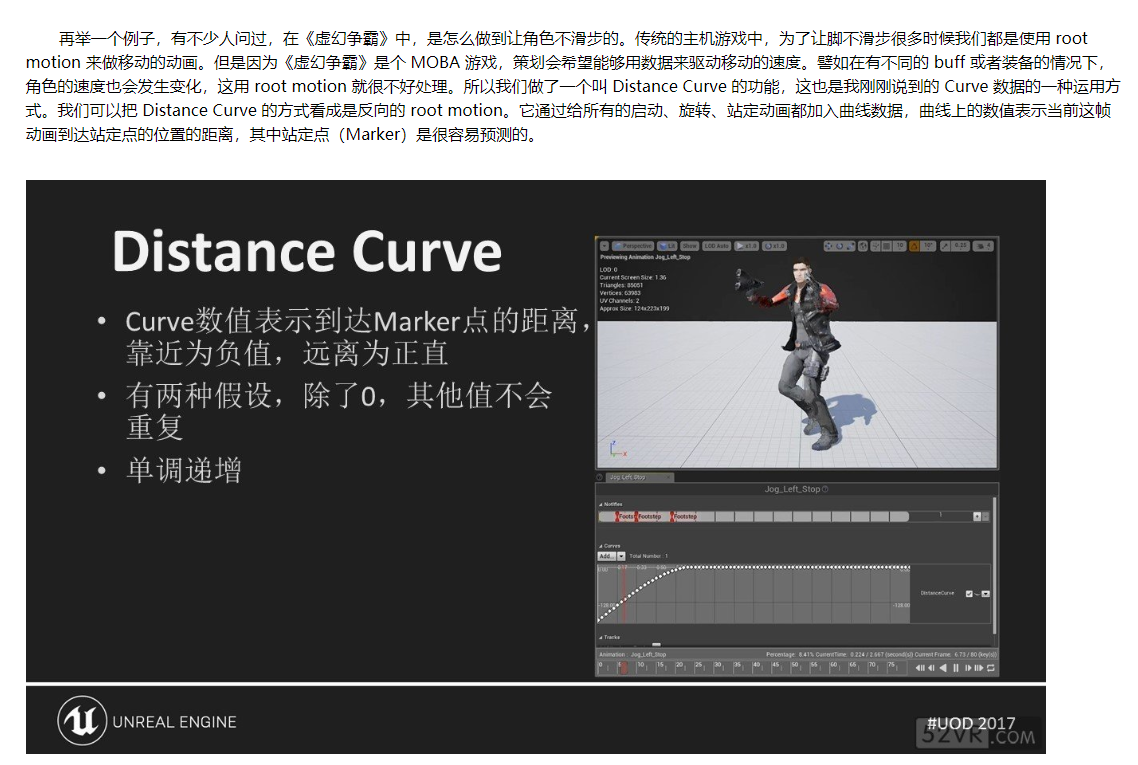Click the add notify track plus button

coord(977,516)
